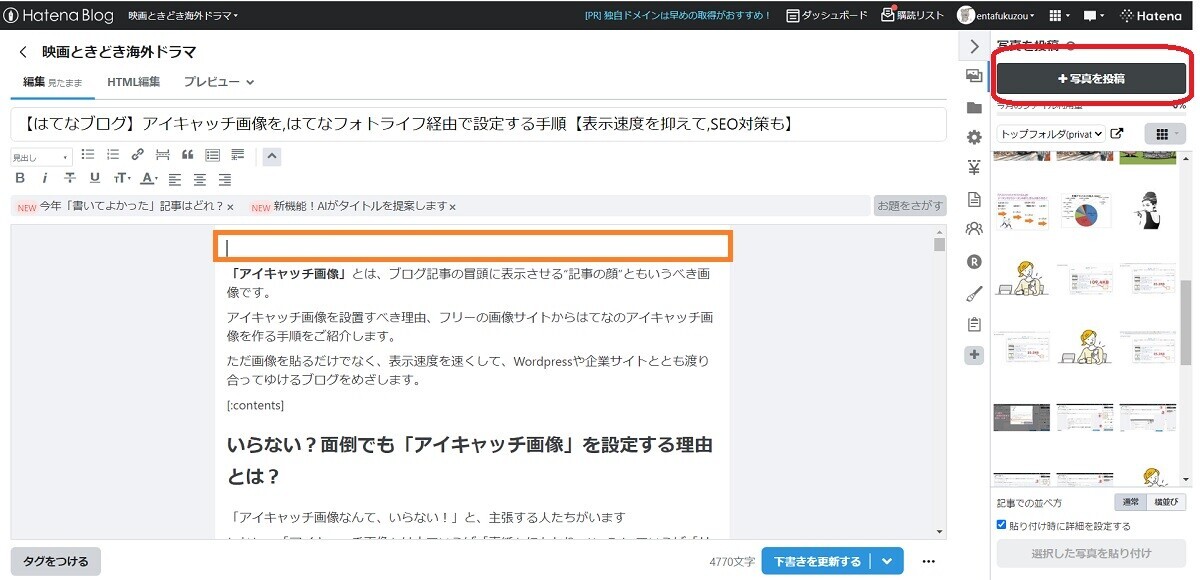Screen dimensions: 1200x580
Task: Toggle underline formatting in the editor
Action: (x=95, y=178)
